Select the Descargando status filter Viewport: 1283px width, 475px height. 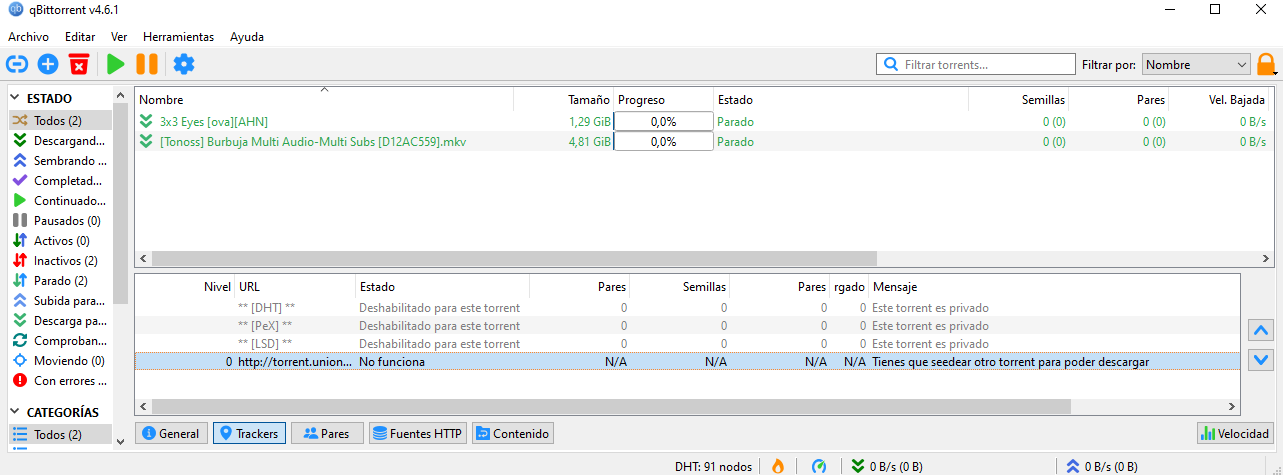(x=59, y=141)
